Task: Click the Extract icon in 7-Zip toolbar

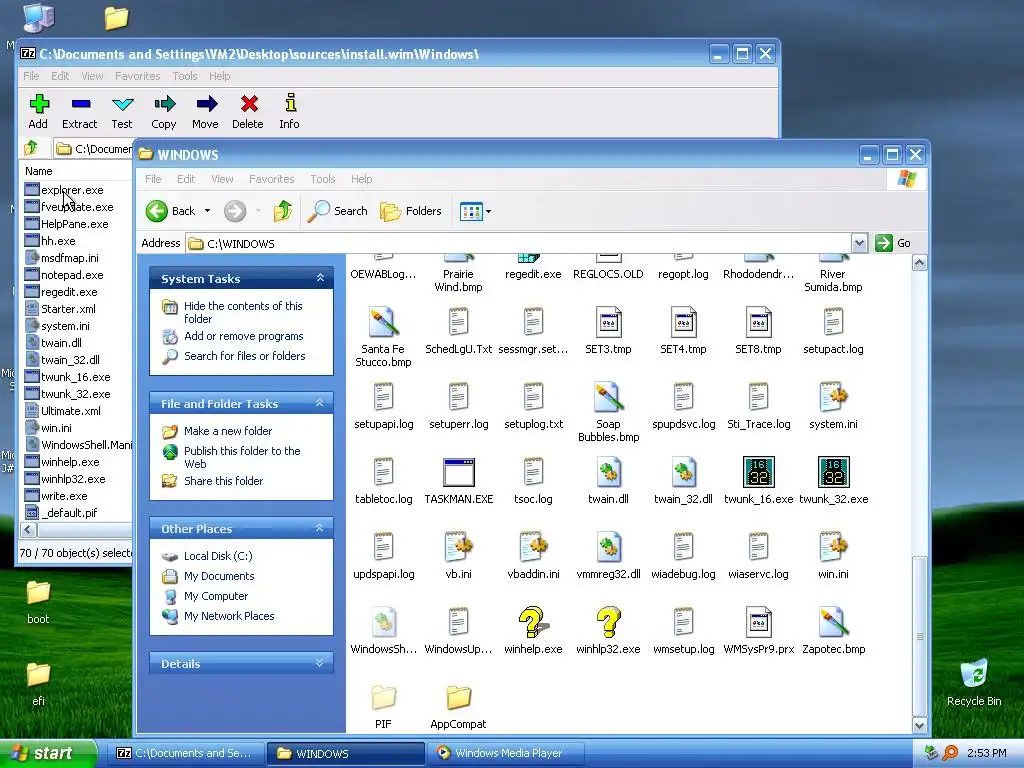Action: (x=80, y=104)
